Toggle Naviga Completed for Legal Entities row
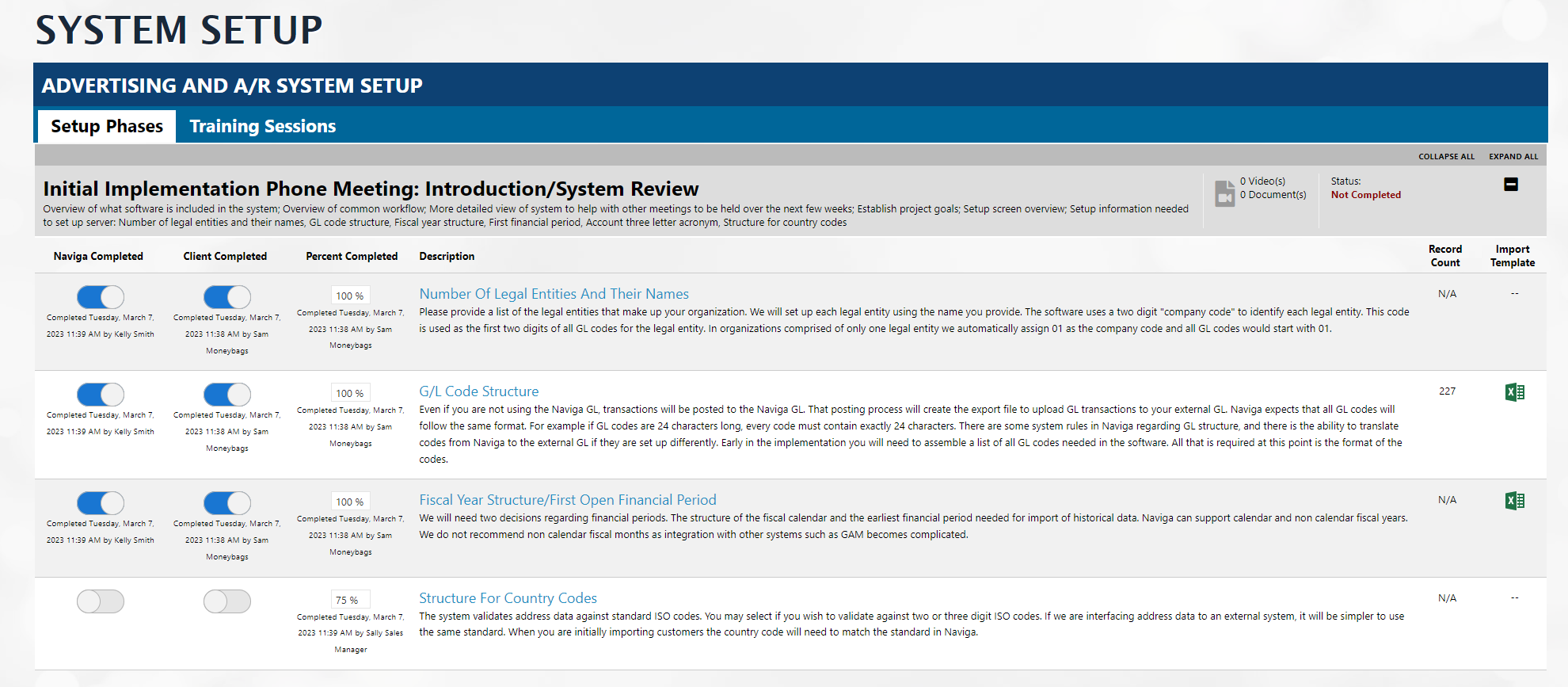This screenshot has height=687, width=1568. coord(101,297)
